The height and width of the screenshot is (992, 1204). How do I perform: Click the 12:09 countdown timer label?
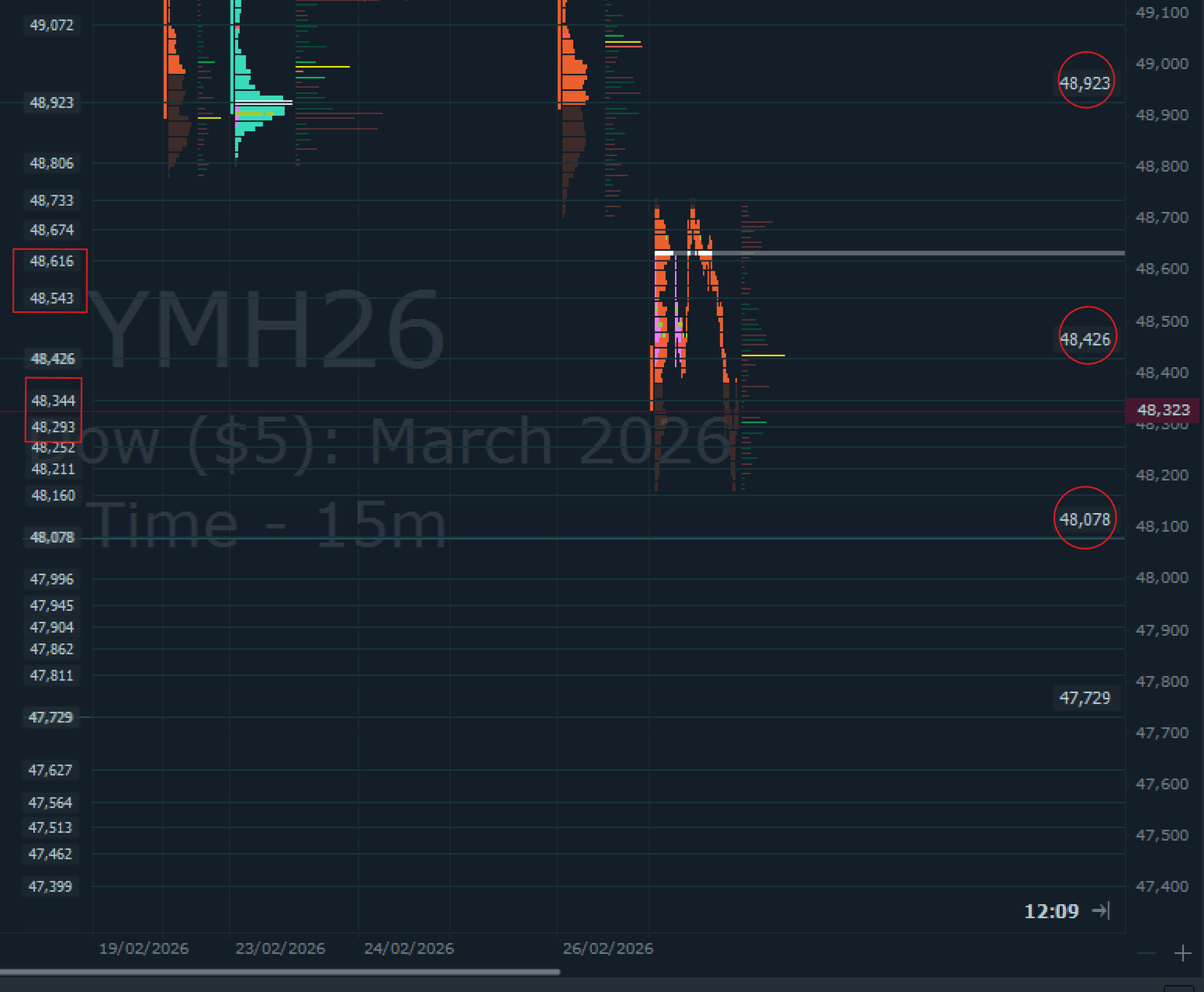coord(1051,911)
